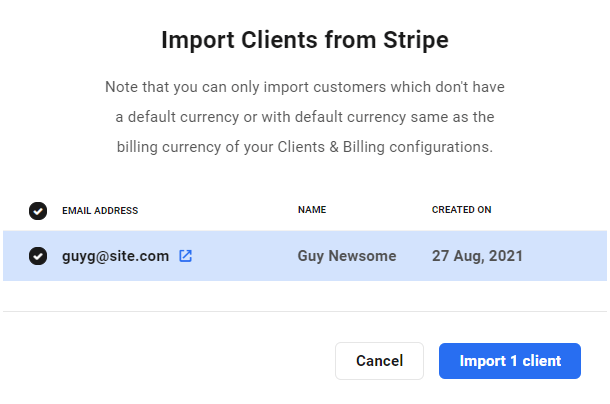
Task: Select the guyg@site.com email text
Action: 116,256
